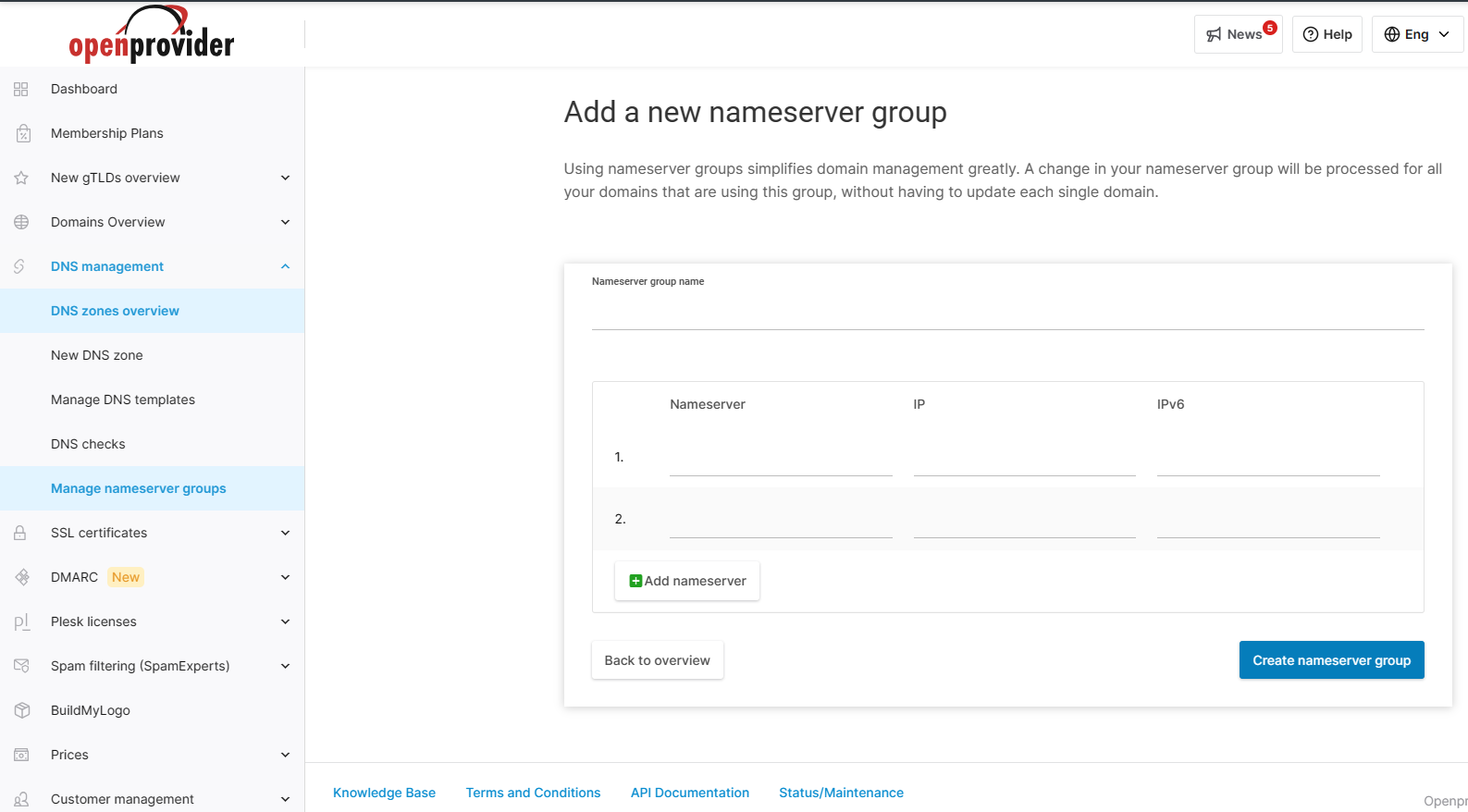Click the Create nameserver group button
This screenshot has height=812, width=1468.
pyautogui.click(x=1332, y=660)
